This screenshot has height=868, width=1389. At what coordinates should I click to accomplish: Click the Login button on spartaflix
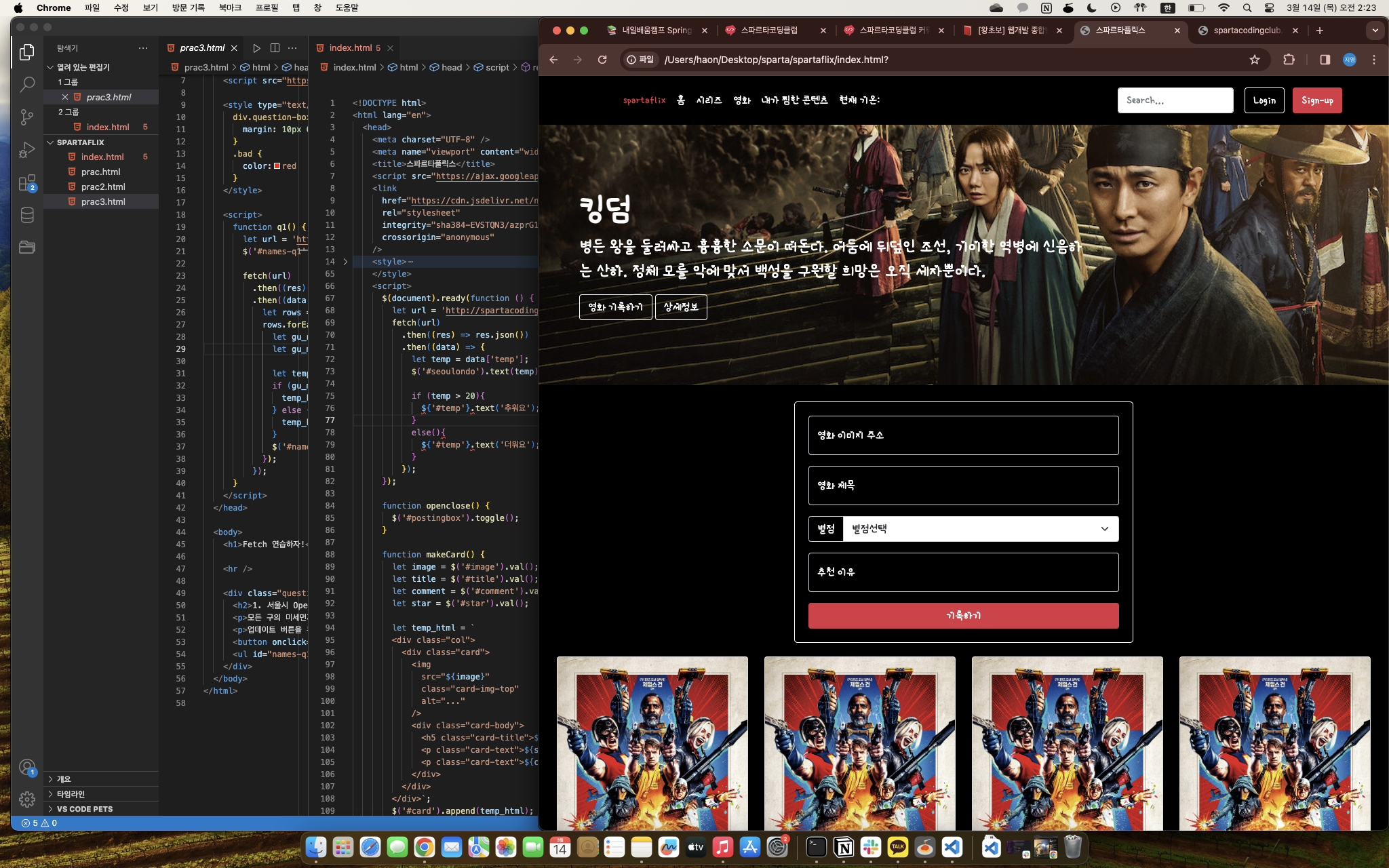(x=1264, y=100)
